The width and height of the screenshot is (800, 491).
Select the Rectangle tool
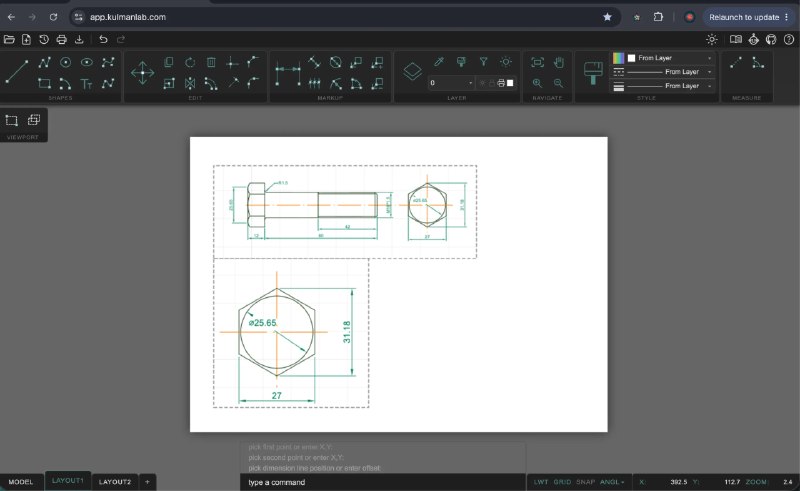tap(44, 83)
